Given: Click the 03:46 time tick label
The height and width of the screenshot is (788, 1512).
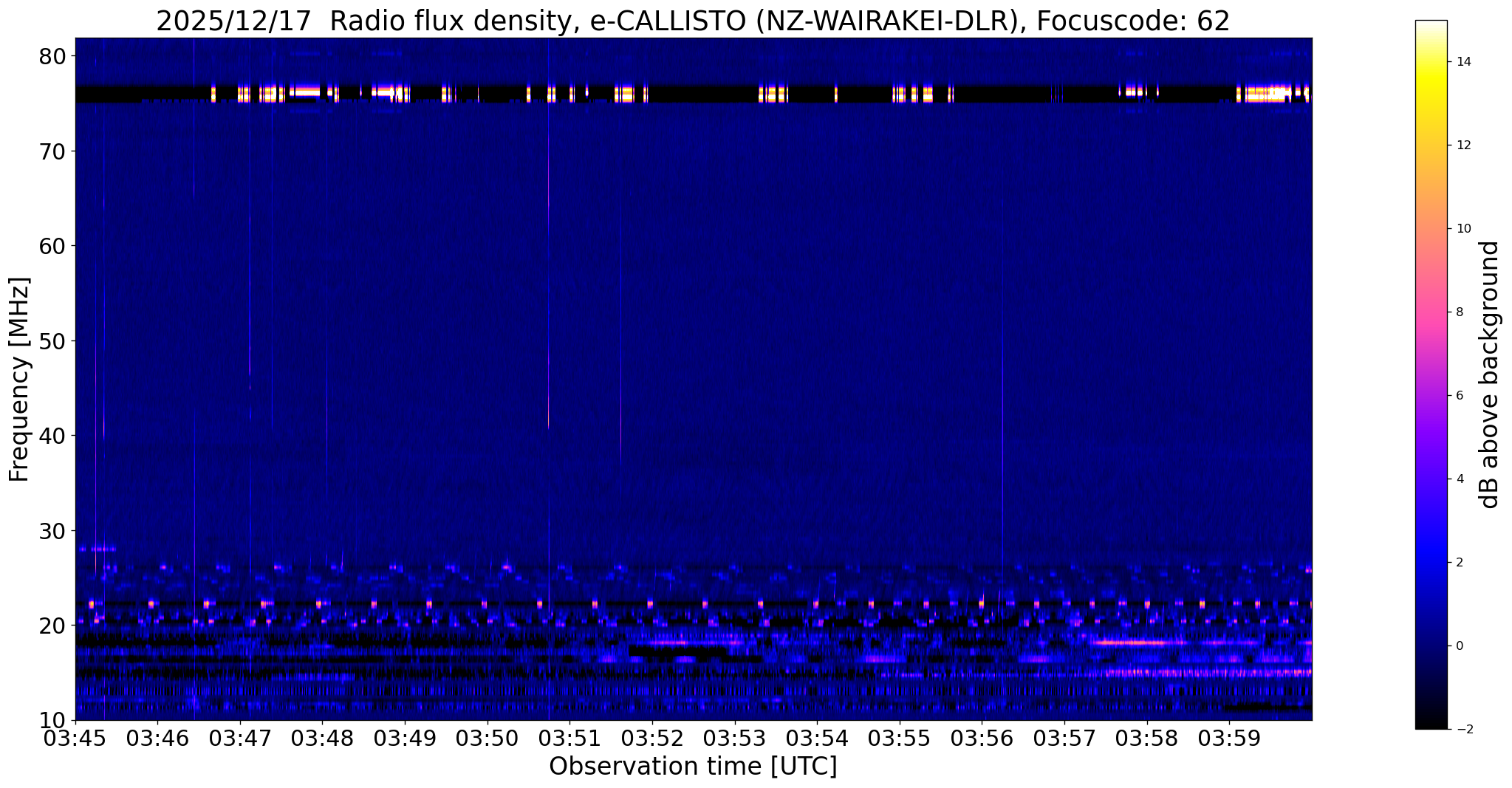Looking at the screenshot, I should click(157, 738).
